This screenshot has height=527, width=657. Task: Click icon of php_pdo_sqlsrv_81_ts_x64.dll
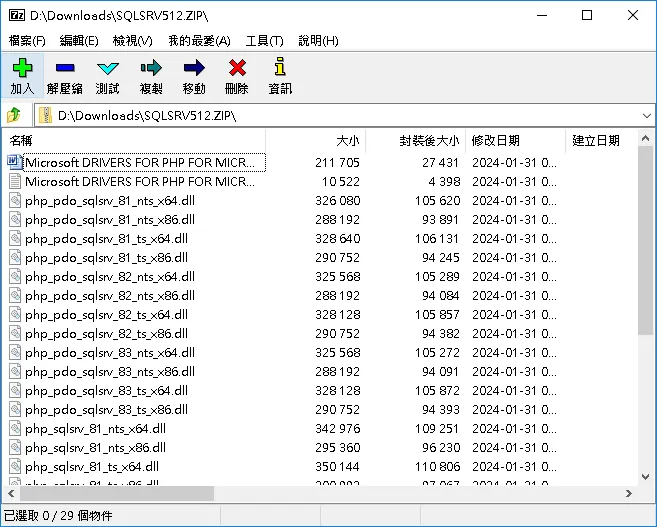(x=15, y=238)
